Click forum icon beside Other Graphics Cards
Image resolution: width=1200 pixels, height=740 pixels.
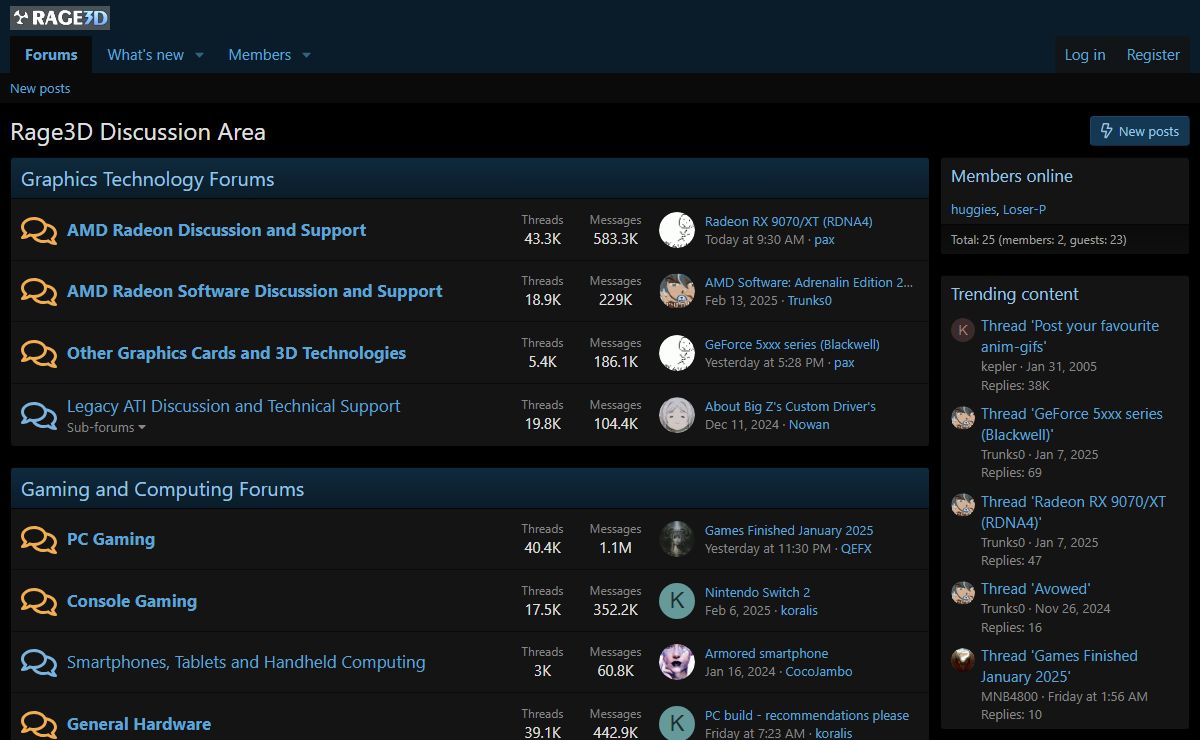point(39,353)
